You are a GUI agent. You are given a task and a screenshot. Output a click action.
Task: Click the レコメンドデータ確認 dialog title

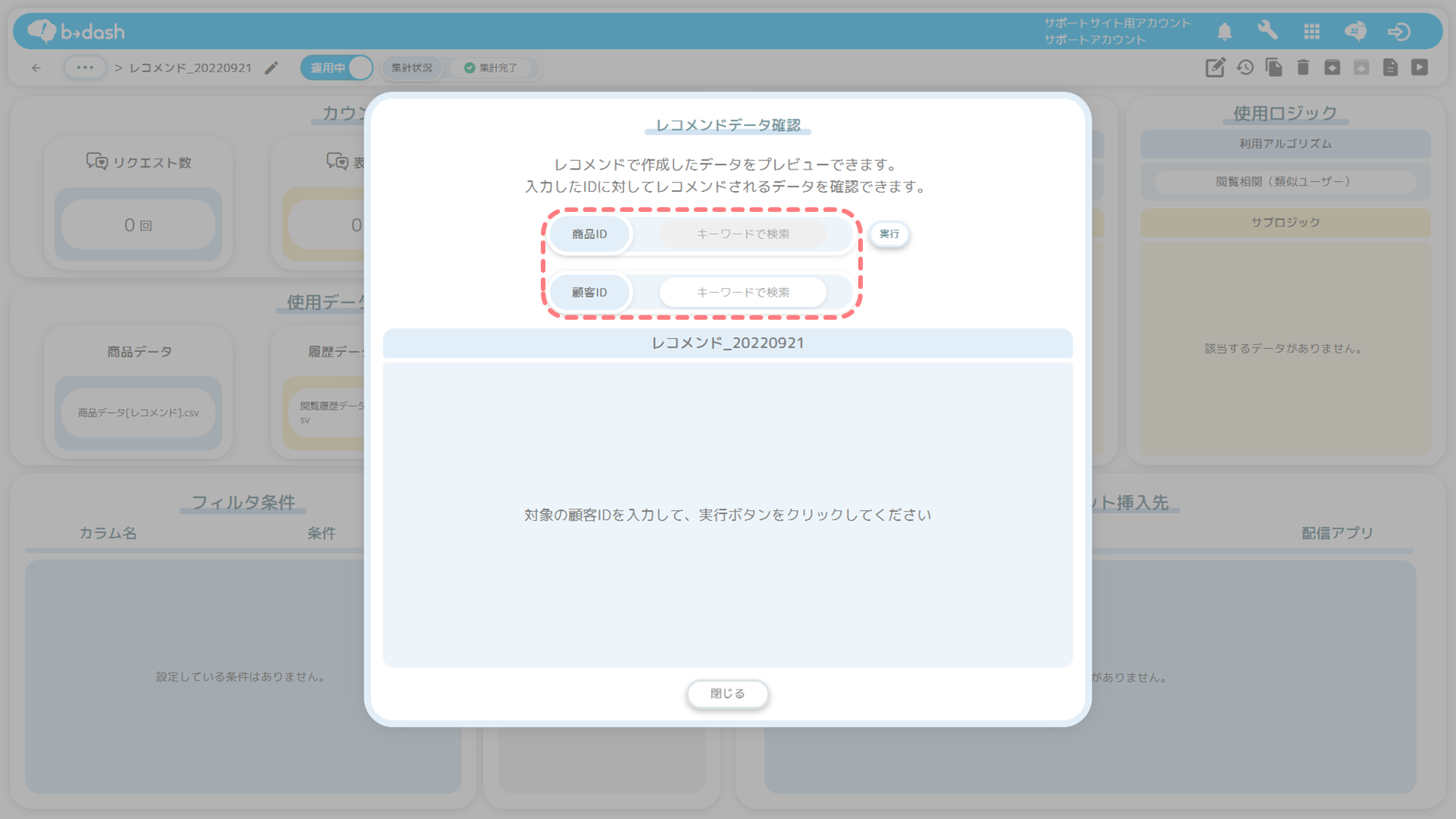(727, 125)
